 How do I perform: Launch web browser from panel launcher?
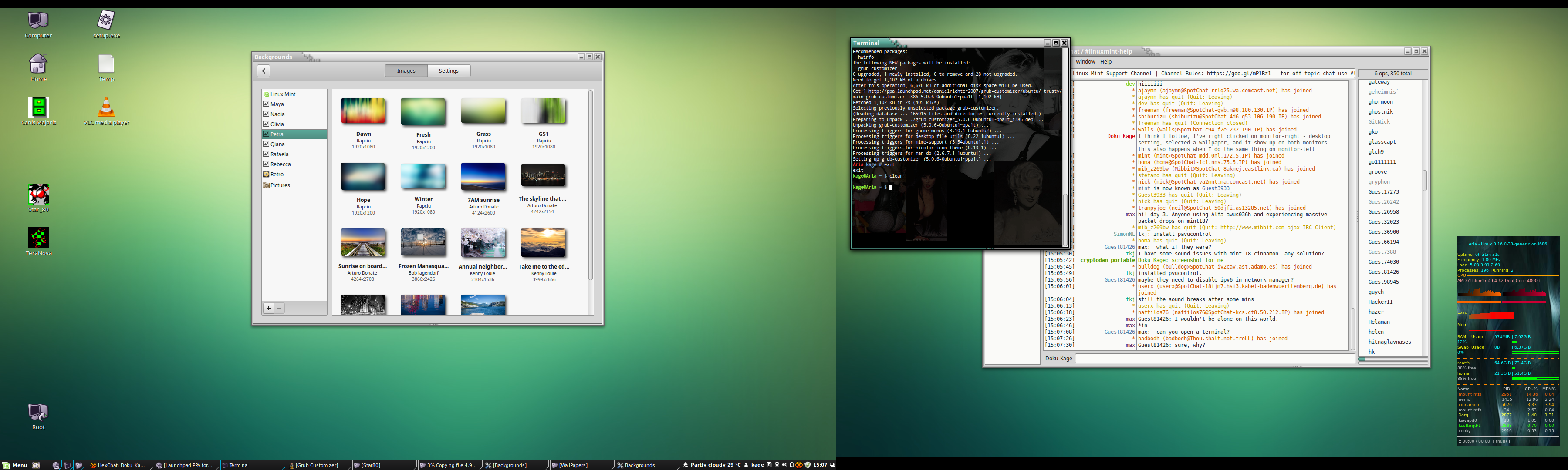tap(56, 465)
